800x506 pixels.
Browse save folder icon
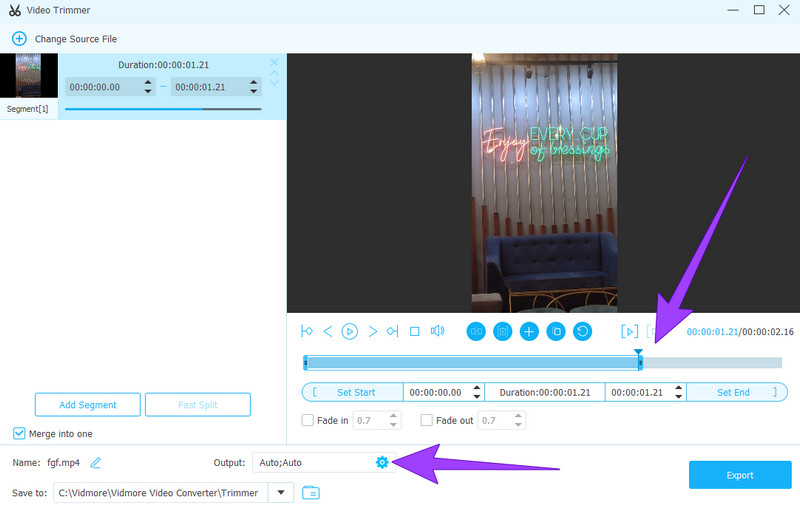click(x=311, y=493)
